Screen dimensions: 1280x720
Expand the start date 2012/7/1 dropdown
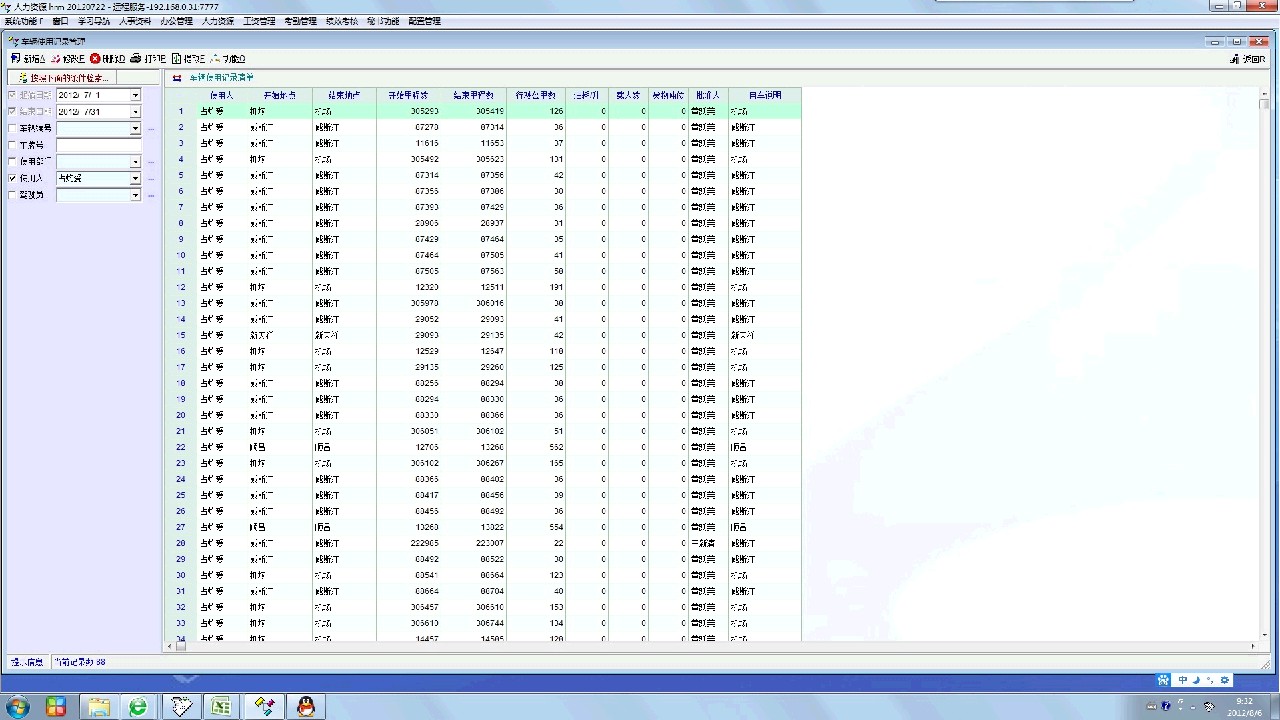pyautogui.click(x=135, y=96)
